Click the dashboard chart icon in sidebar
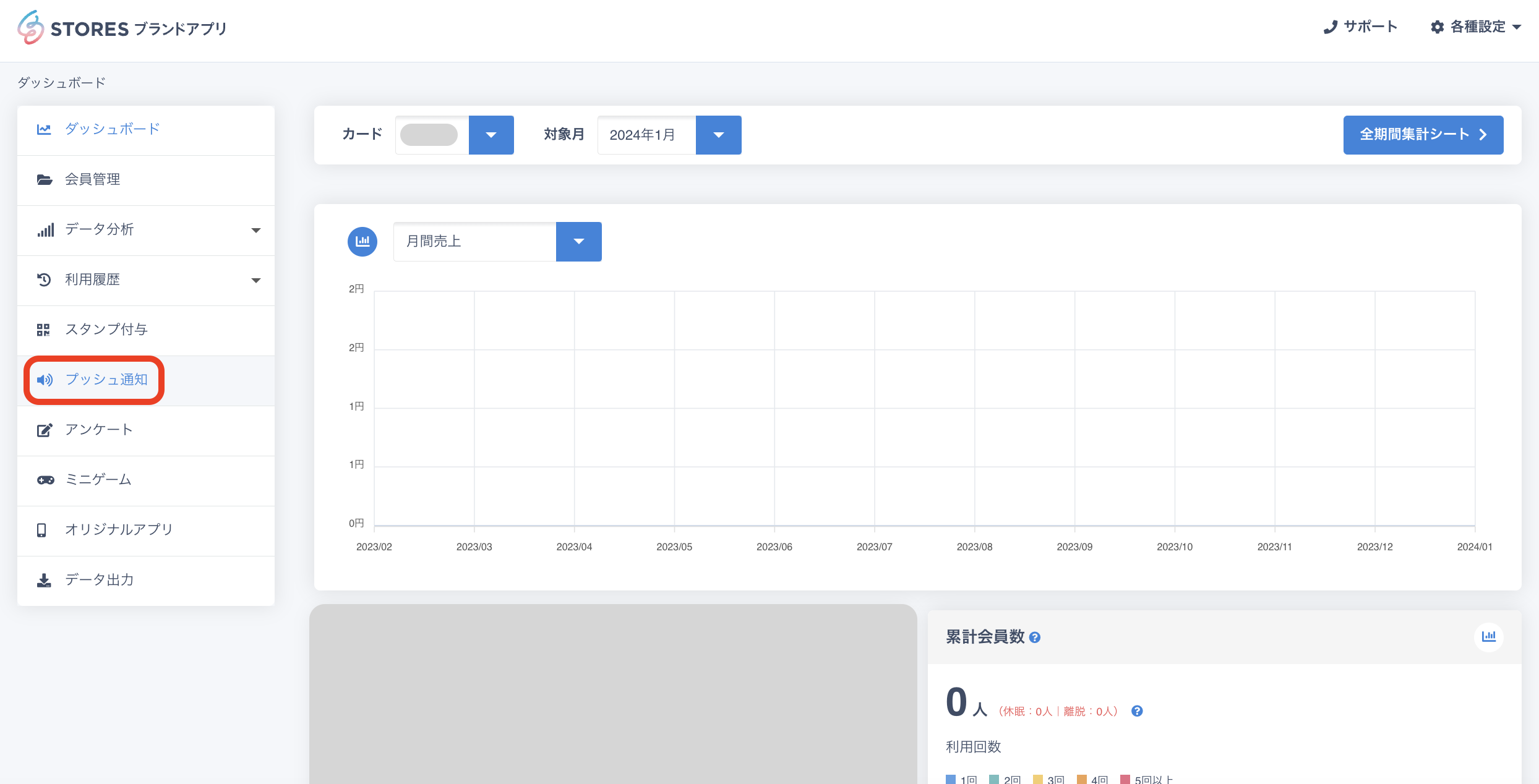This screenshot has width=1539, height=784. coord(44,129)
